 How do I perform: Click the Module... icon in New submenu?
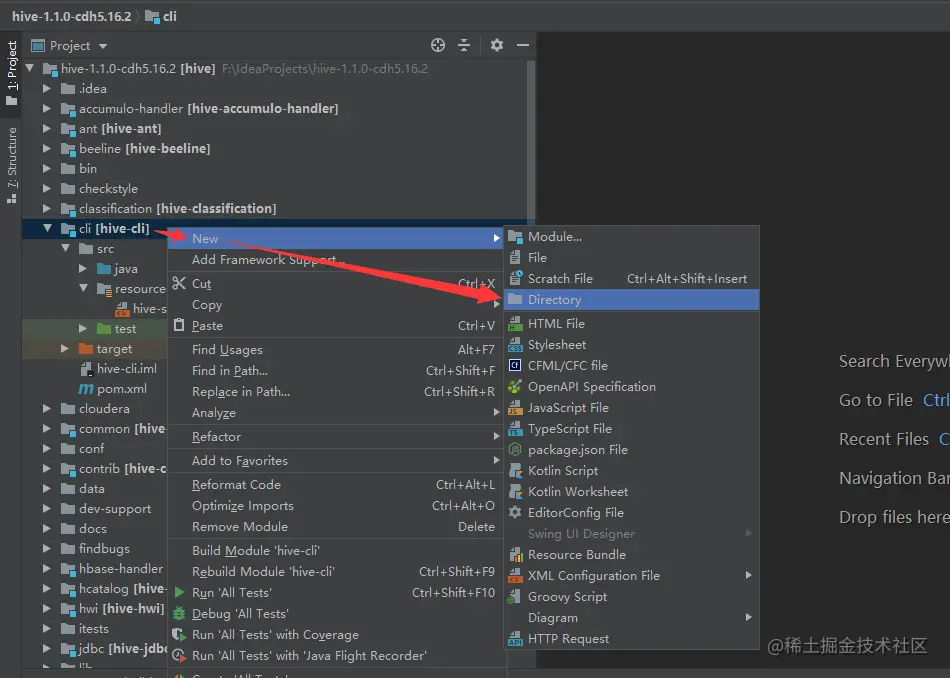point(515,237)
